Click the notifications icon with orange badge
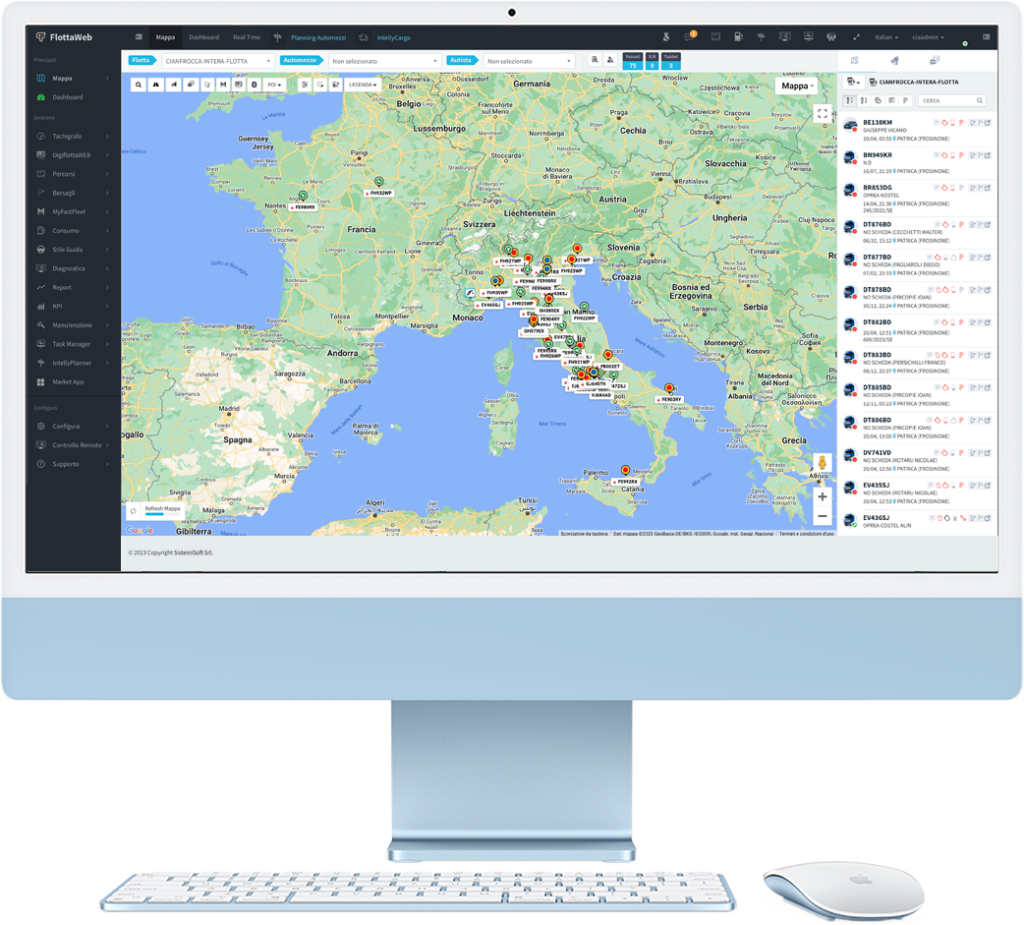This screenshot has height=925, width=1024. point(689,37)
